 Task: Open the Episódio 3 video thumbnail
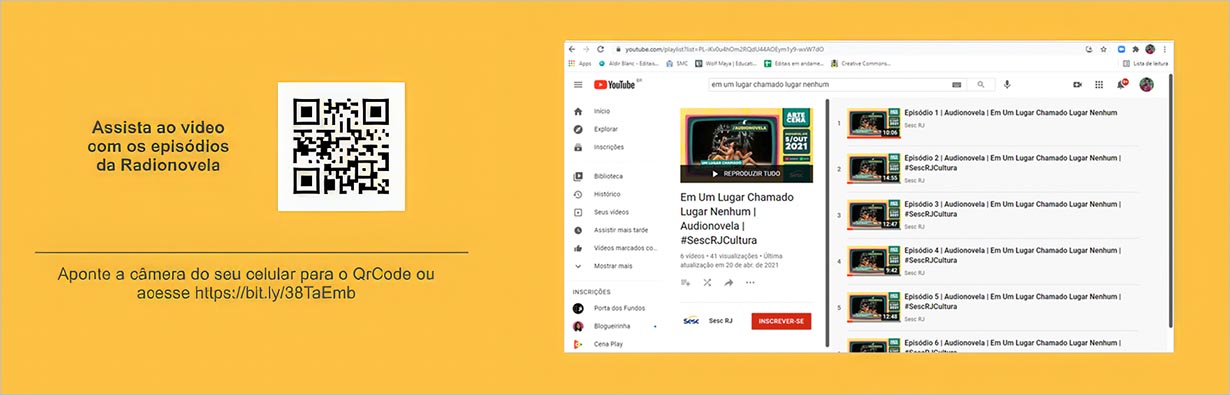874,215
